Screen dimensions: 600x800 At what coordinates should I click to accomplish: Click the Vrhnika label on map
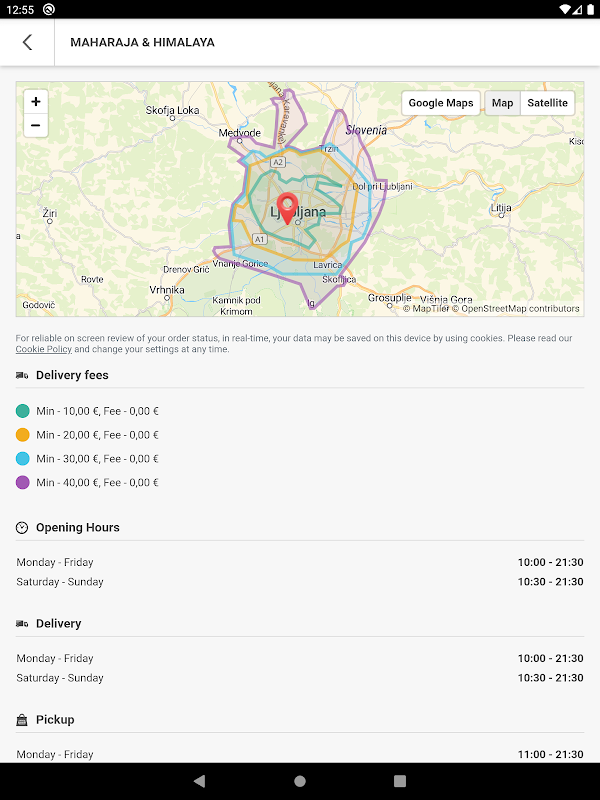tap(167, 290)
